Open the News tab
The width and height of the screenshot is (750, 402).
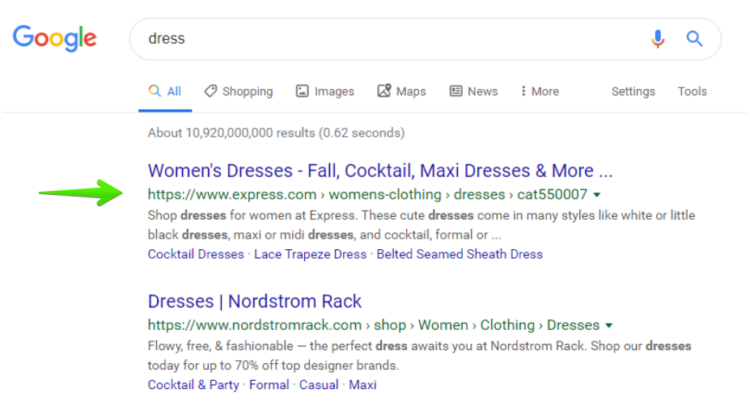click(x=473, y=91)
